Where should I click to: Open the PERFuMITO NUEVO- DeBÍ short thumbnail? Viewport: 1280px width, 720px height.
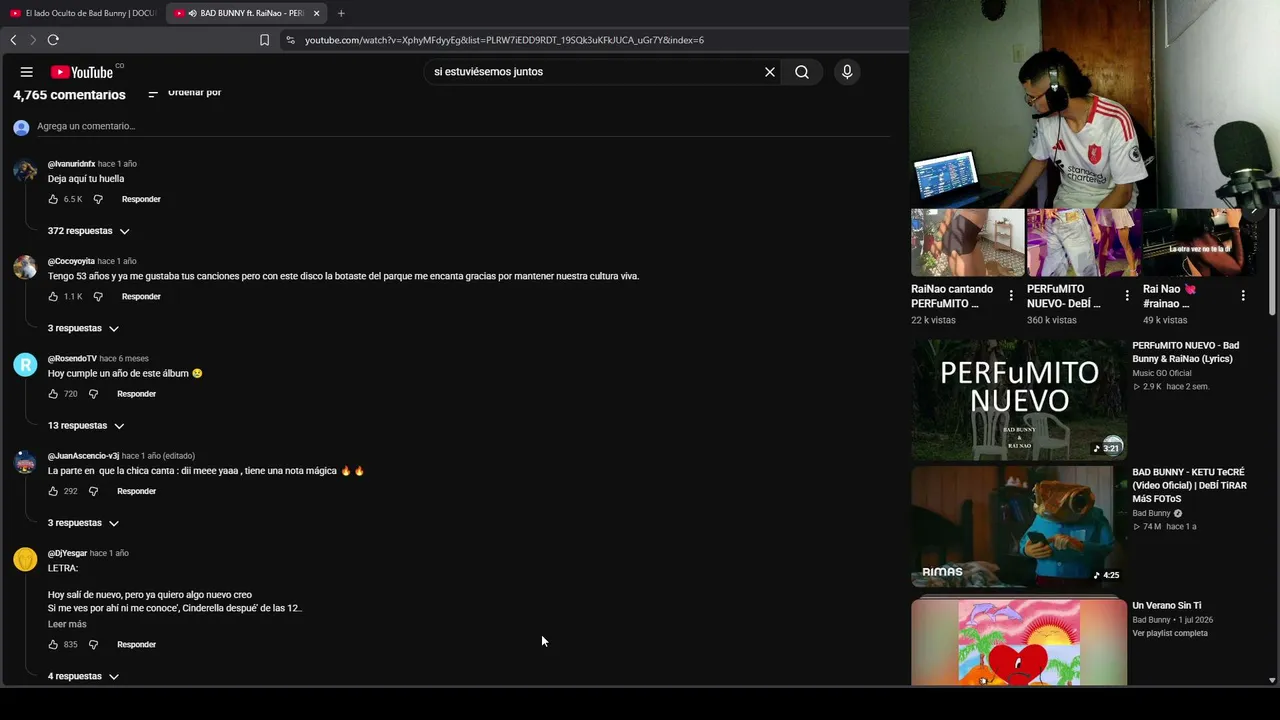point(1084,242)
